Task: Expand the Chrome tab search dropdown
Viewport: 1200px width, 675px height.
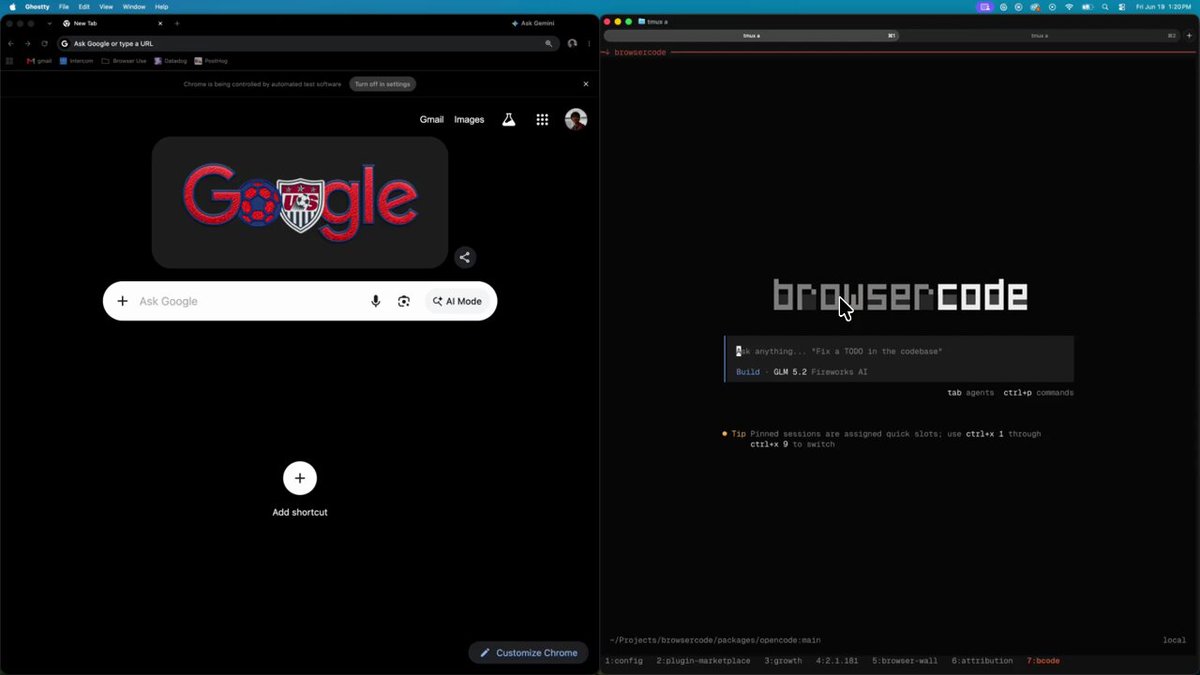Action: (49, 23)
